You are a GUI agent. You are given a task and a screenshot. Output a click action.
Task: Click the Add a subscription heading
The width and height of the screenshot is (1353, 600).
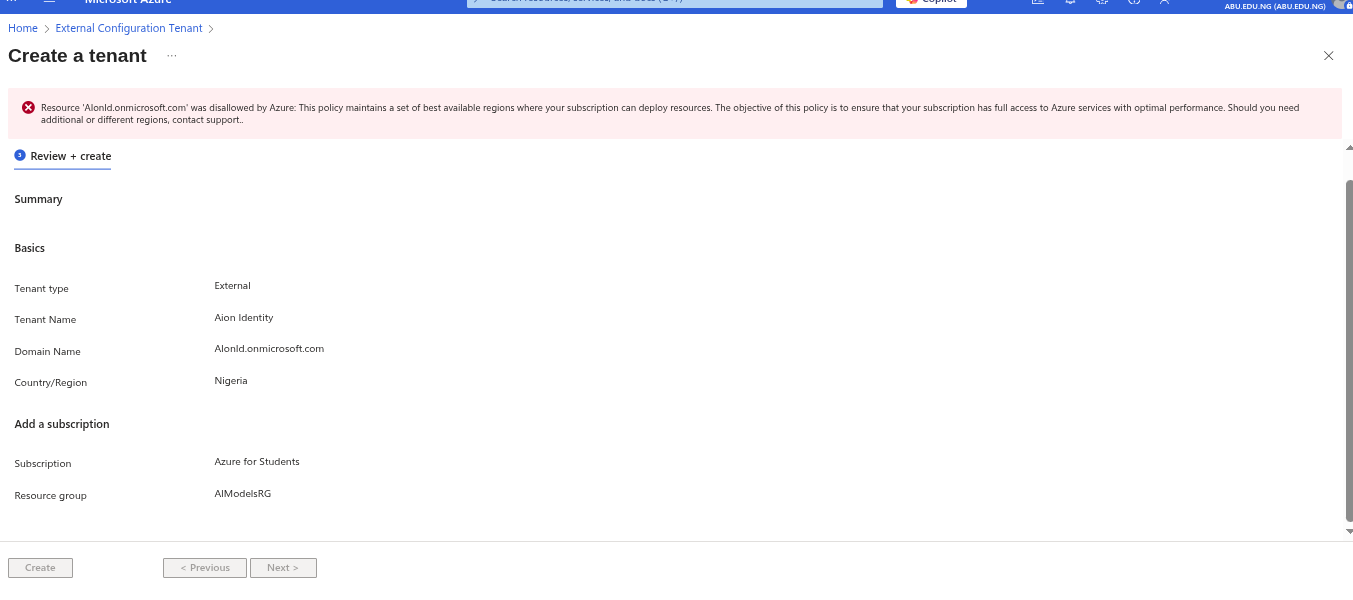[62, 424]
